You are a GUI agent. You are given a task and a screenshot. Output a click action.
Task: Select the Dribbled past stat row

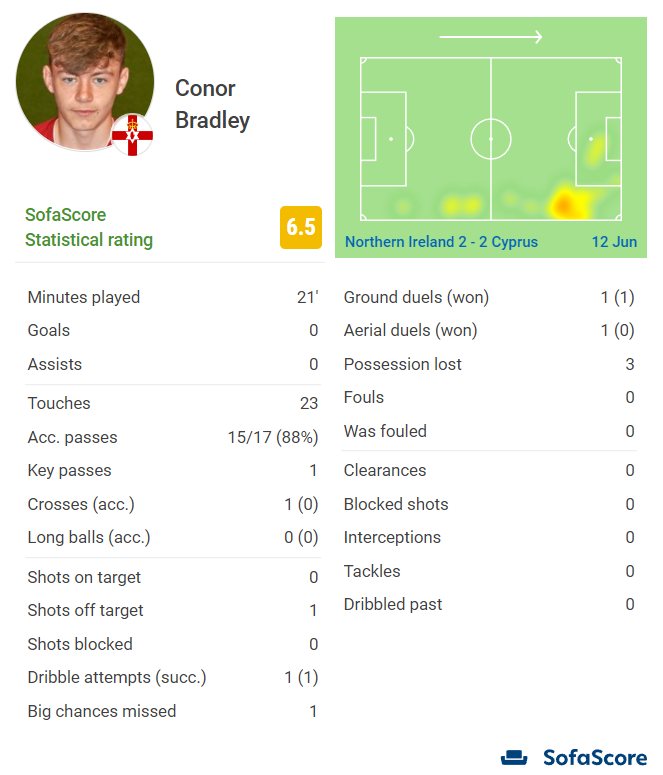pyautogui.click(x=489, y=604)
